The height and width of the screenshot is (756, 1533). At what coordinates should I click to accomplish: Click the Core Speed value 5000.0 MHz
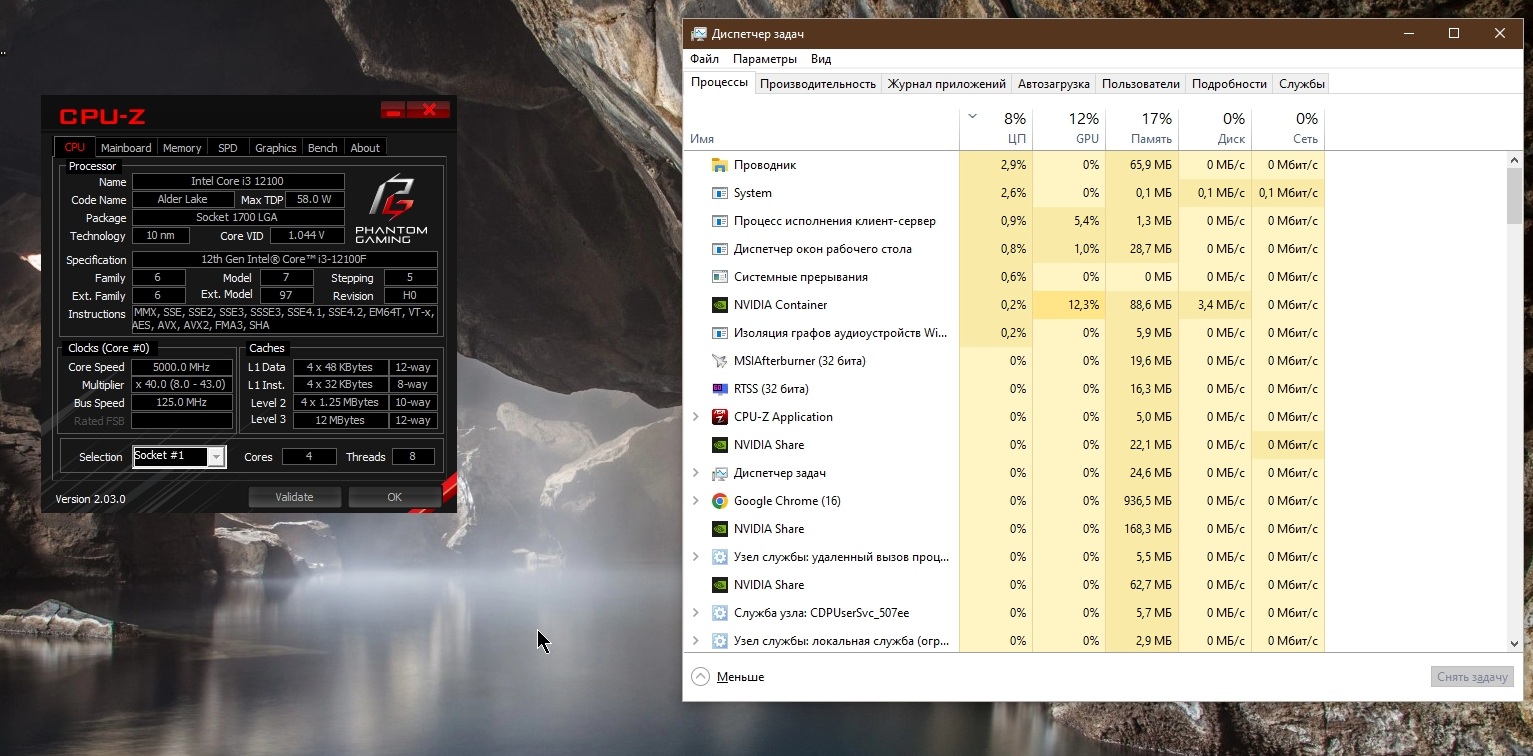click(182, 367)
